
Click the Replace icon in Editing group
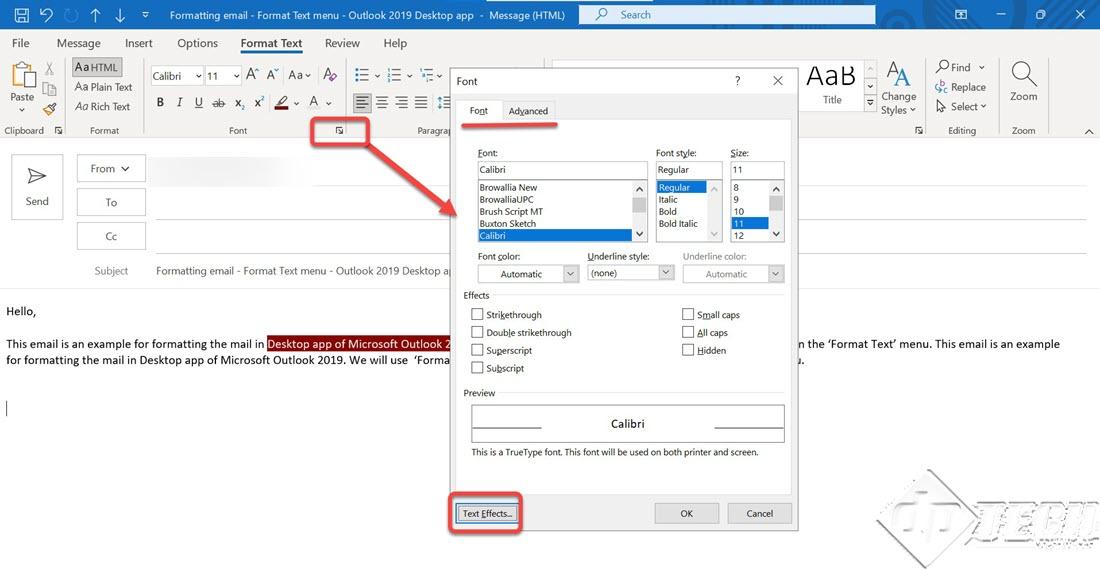960,87
